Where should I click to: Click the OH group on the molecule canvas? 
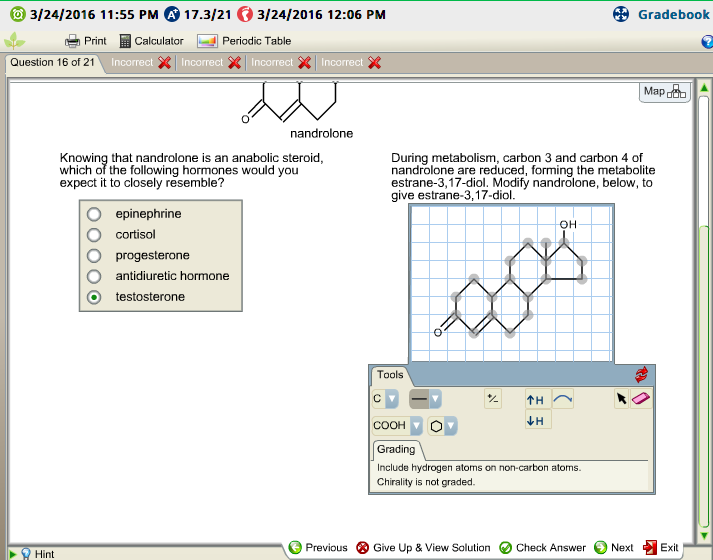point(568,224)
